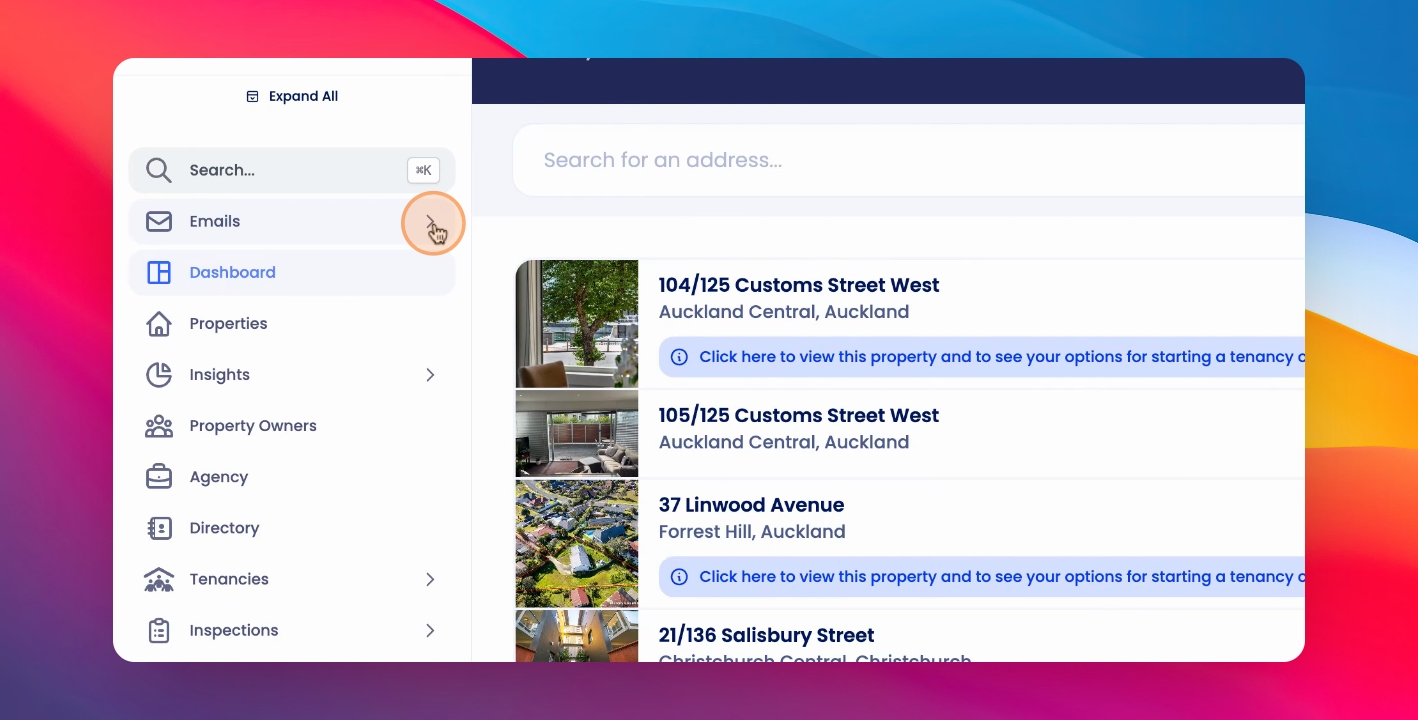Viewport: 1418px width, 720px height.
Task: Expand the Emails submenu chevron
Action: pyautogui.click(x=431, y=222)
